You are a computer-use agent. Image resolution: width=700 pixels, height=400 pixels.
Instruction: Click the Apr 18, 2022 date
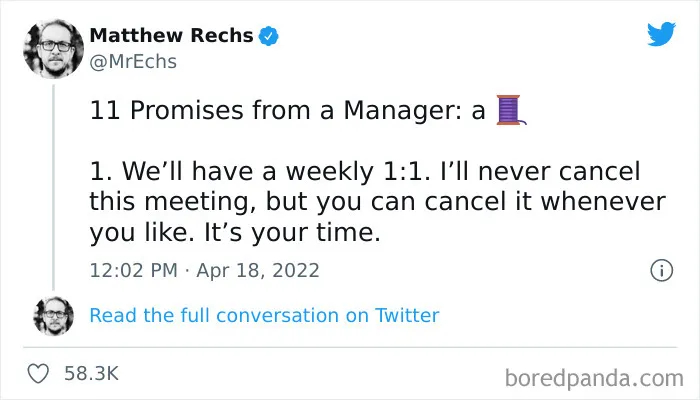(x=258, y=271)
